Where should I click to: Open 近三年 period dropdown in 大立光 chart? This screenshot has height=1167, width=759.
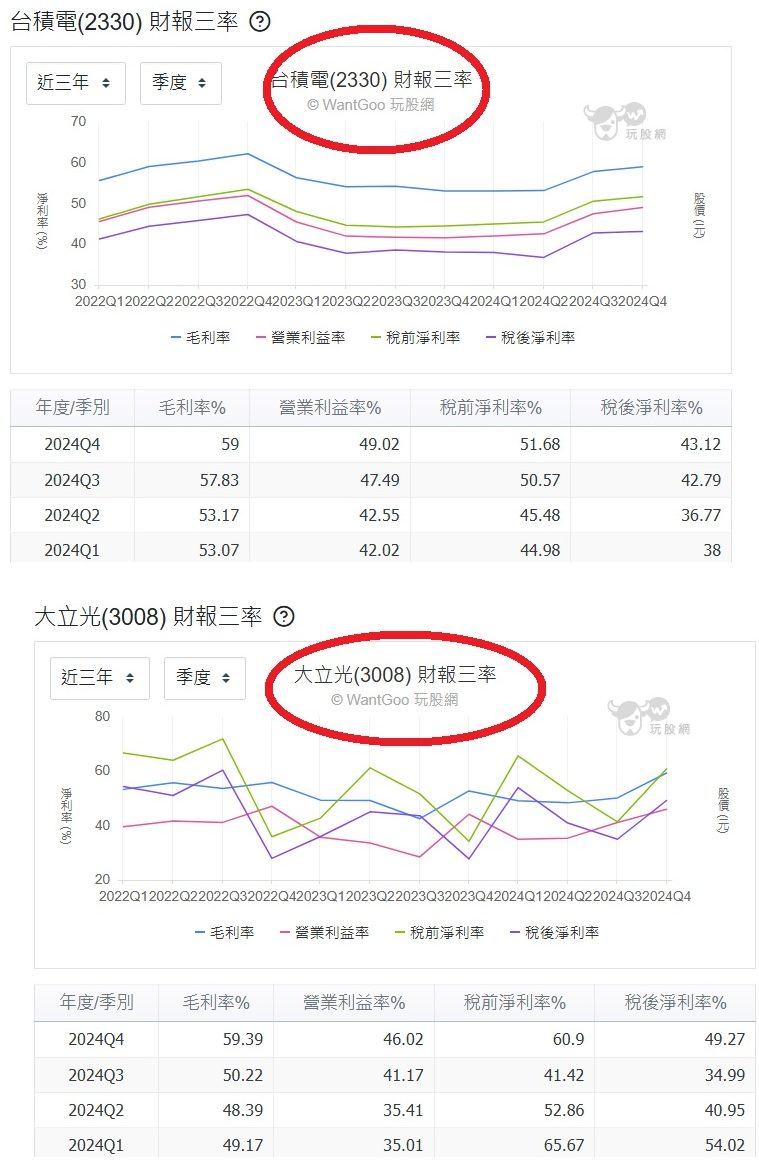tap(100, 677)
